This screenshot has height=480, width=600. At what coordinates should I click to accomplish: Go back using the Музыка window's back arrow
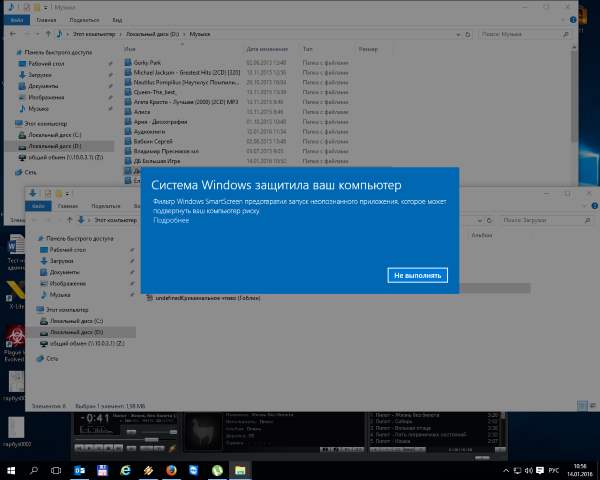coord(13,34)
